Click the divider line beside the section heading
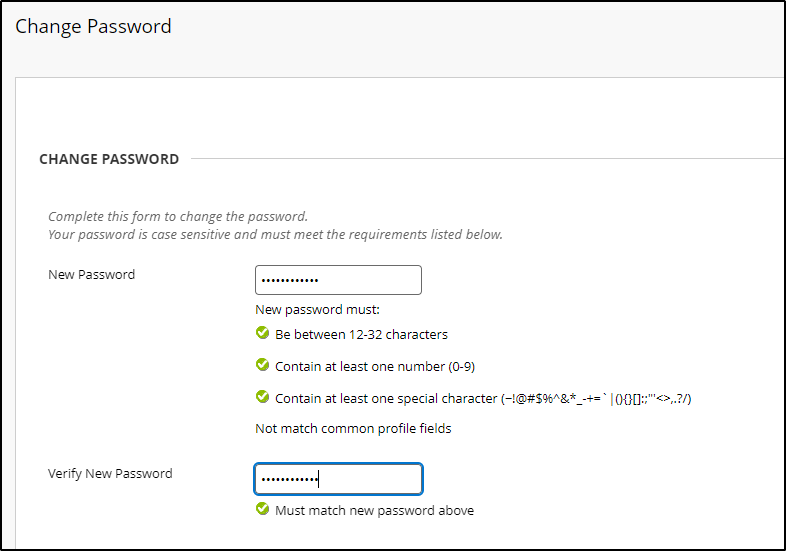Image resolution: width=786 pixels, height=551 pixels. [x=486, y=158]
